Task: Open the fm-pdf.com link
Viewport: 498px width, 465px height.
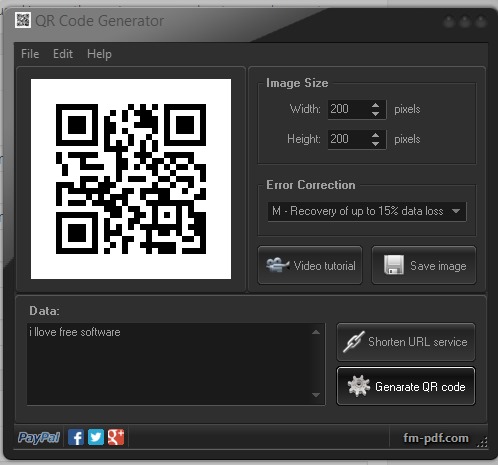Action: coord(436,438)
